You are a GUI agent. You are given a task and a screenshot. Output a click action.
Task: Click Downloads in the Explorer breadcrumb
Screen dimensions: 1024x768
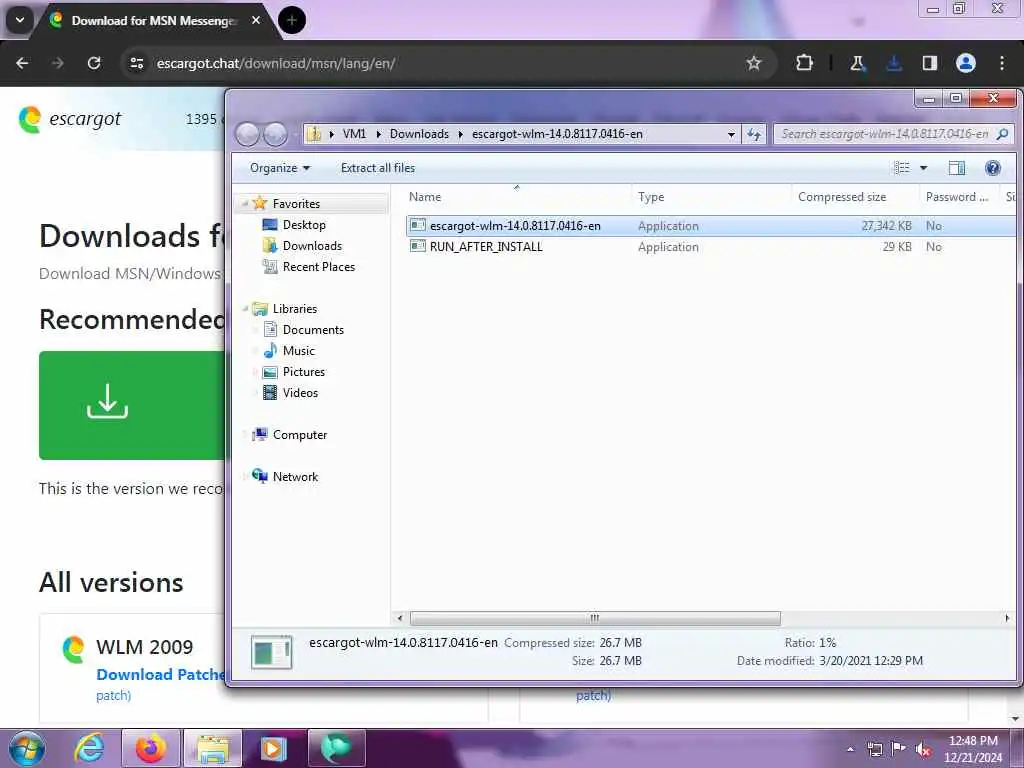[419, 134]
